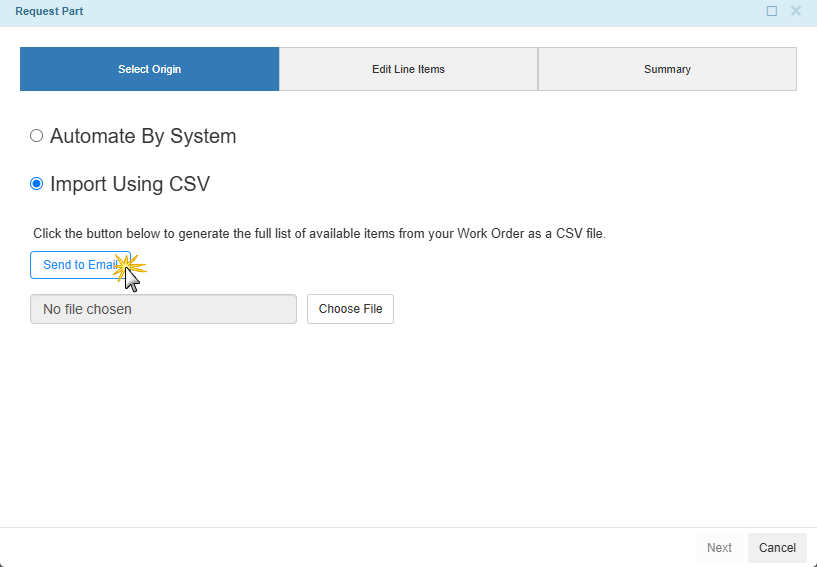Click empty footer space left of Next
817x567 pixels.
[350, 548]
